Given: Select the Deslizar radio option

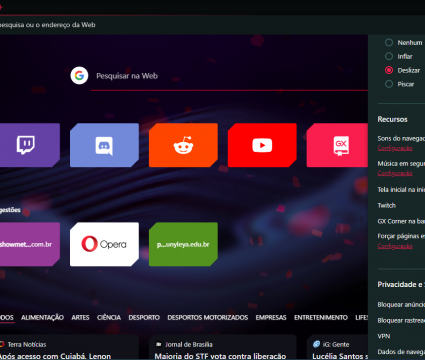Looking at the screenshot, I should 389,70.
